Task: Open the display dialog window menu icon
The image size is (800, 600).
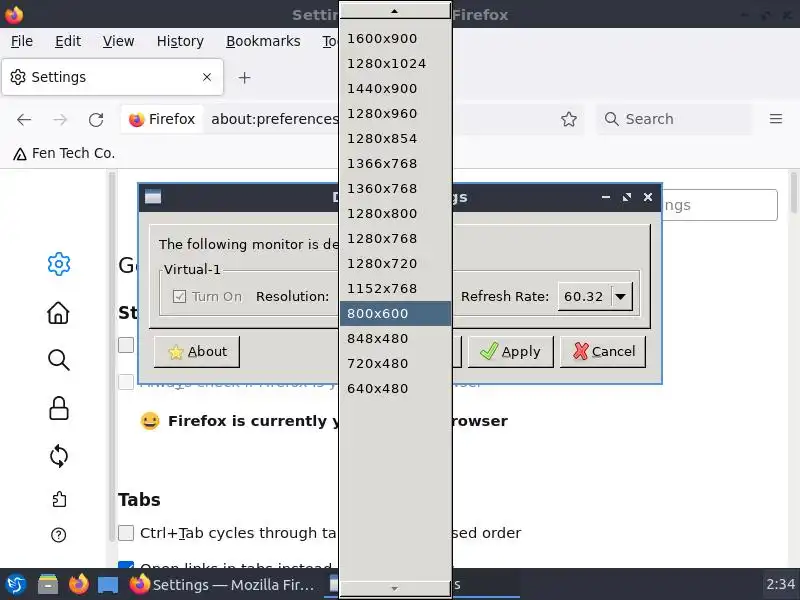Action: 153,197
